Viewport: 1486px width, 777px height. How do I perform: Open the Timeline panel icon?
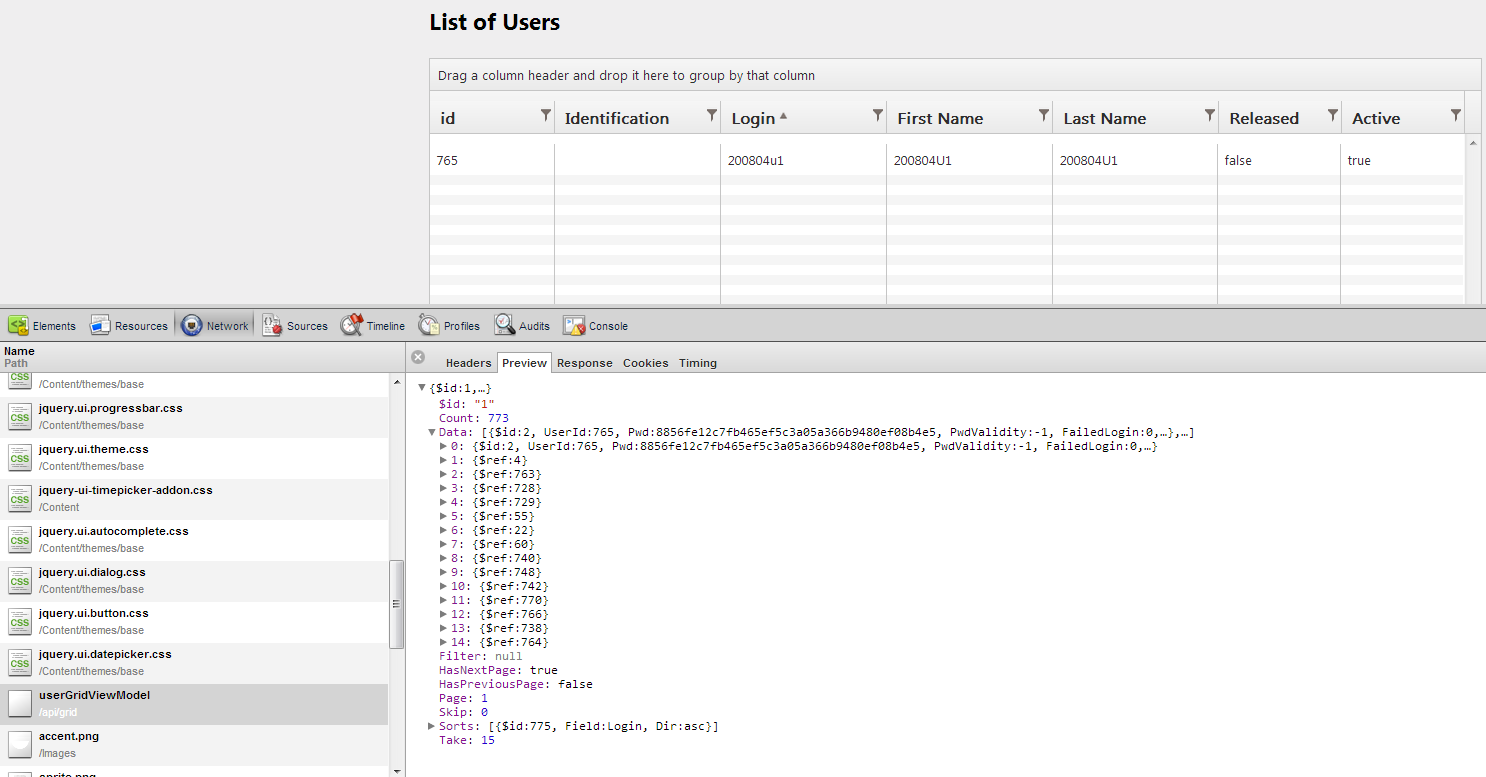[x=352, y=326]
